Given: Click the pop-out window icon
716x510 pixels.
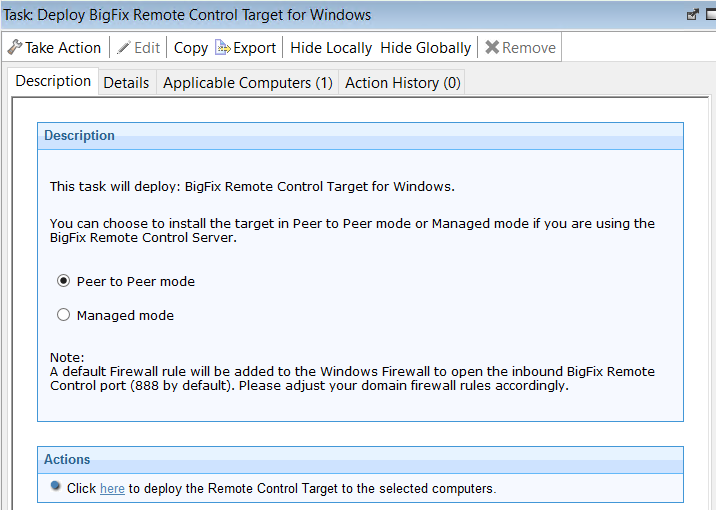Looking at the screenshot, I should [693, 15].
